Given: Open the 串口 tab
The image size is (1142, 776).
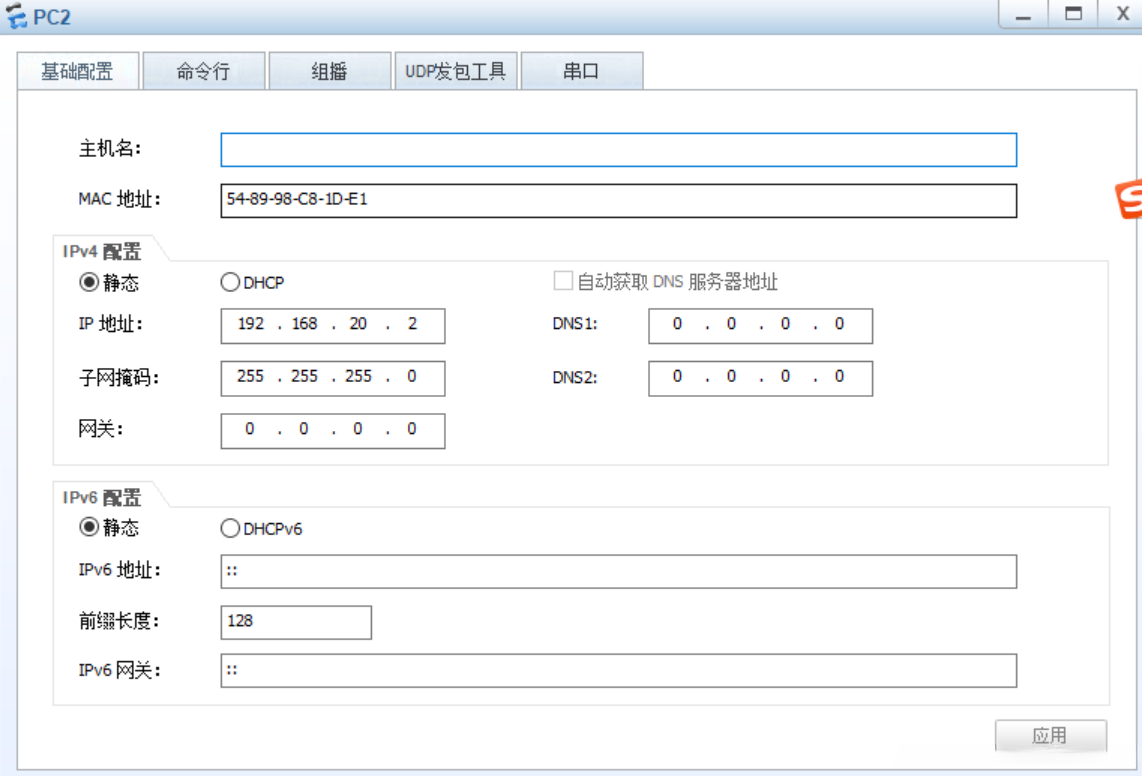Looking at the screenshot, I should click(x=582, y=71).
